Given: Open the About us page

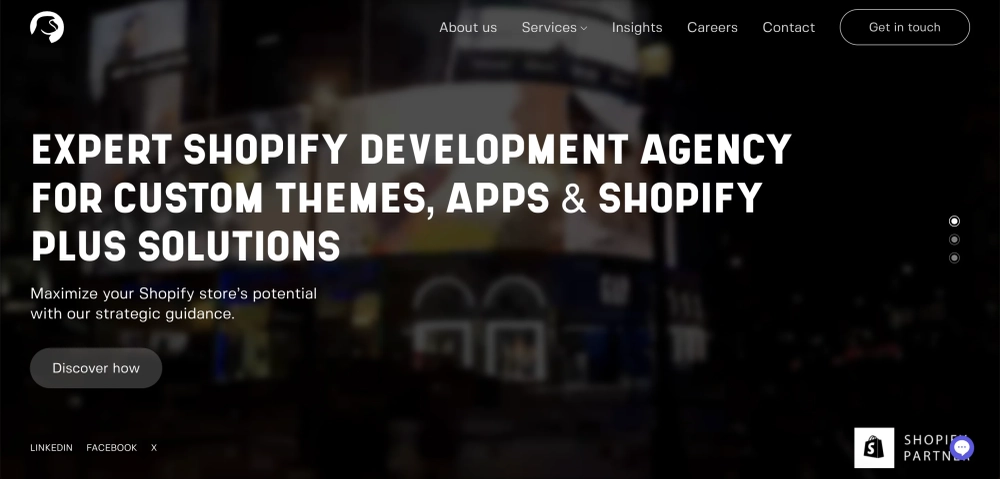Looking at the screenshot, I should (468, 27).
